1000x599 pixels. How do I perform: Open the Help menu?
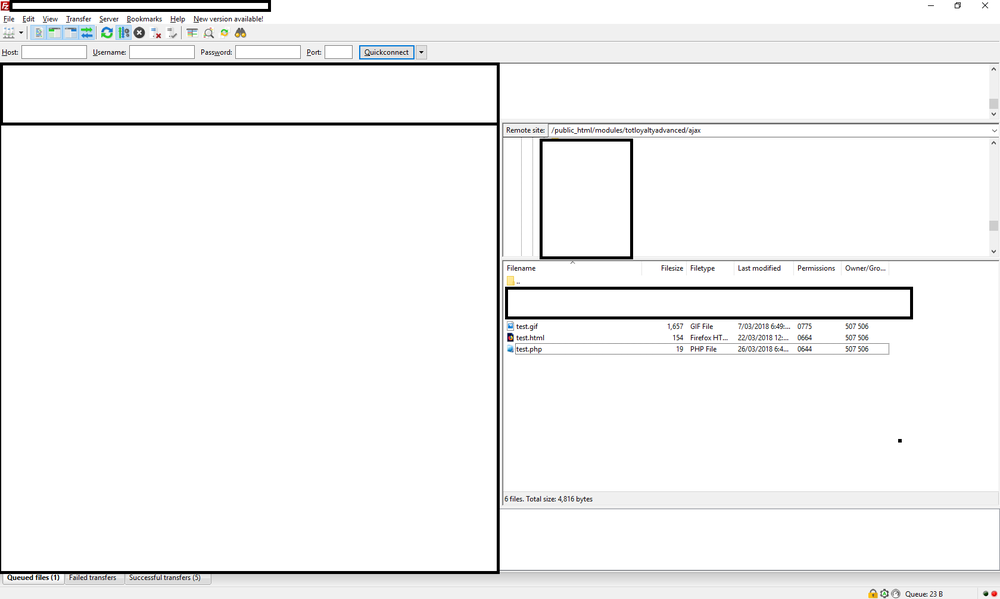[178, 19]
